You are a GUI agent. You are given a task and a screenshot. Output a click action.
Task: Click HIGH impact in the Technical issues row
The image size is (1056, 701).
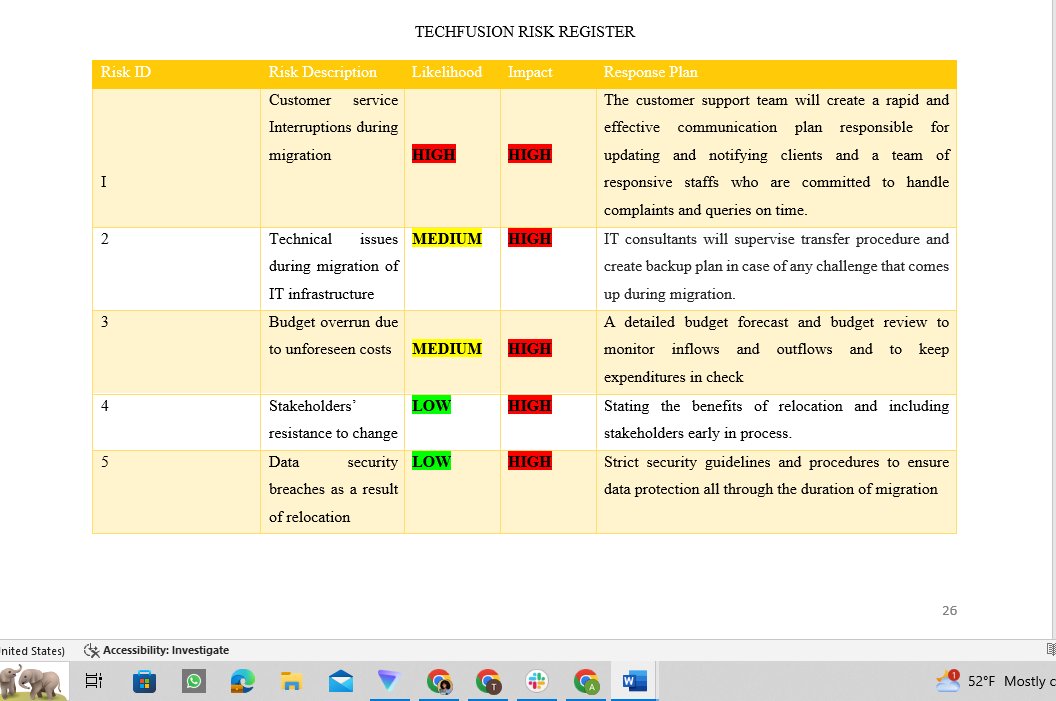pos(530,238)
